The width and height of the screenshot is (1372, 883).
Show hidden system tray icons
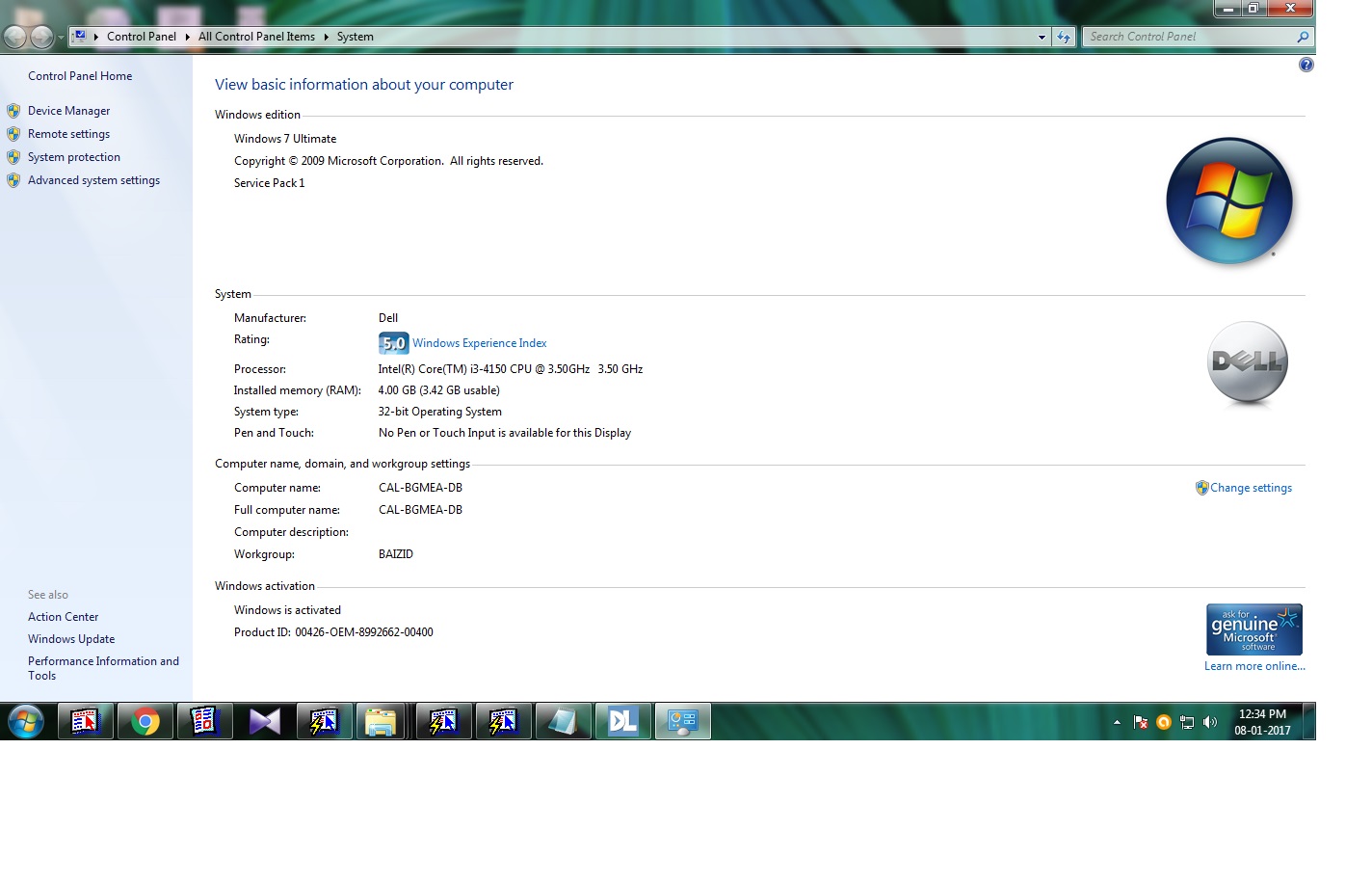click(x=1117, y=722)
